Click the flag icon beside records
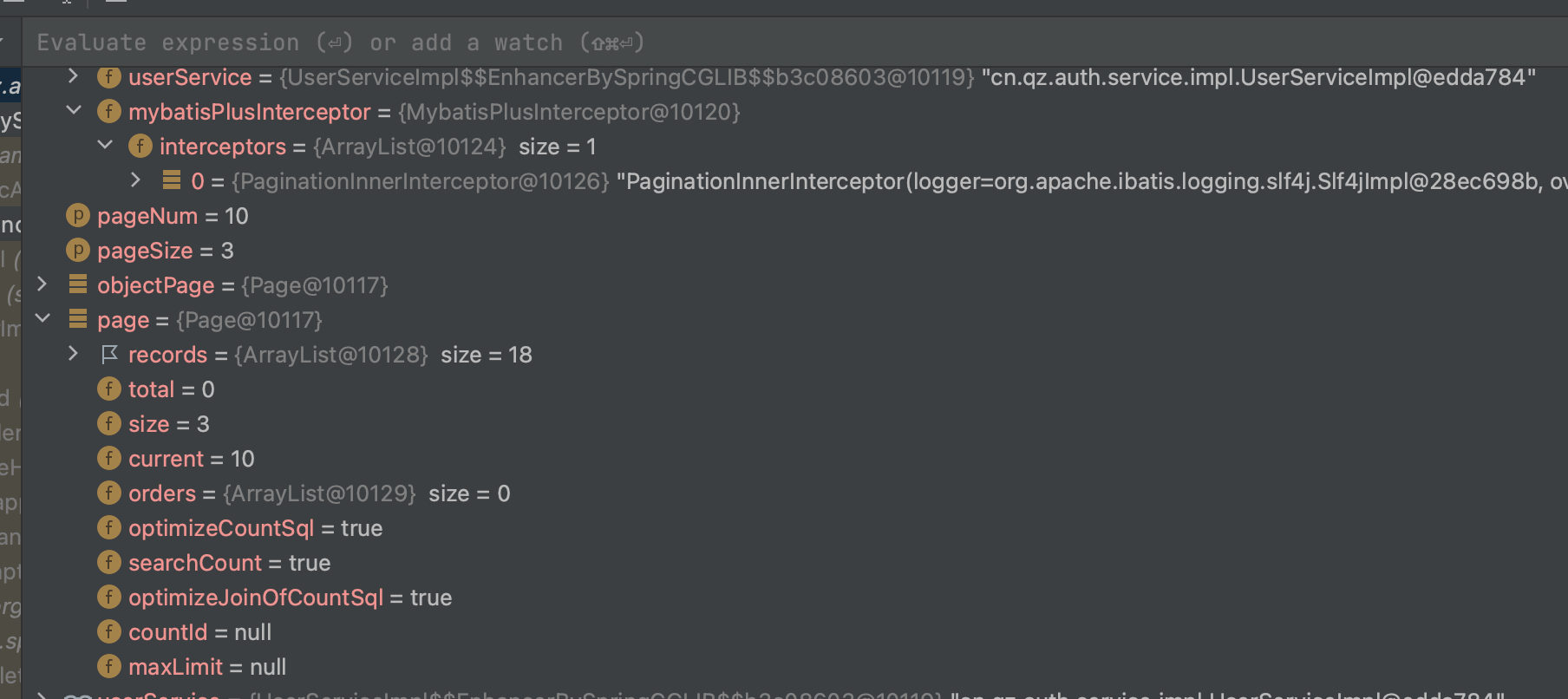The width and height of the screenshot is (1568, 699). click(109, 355)
